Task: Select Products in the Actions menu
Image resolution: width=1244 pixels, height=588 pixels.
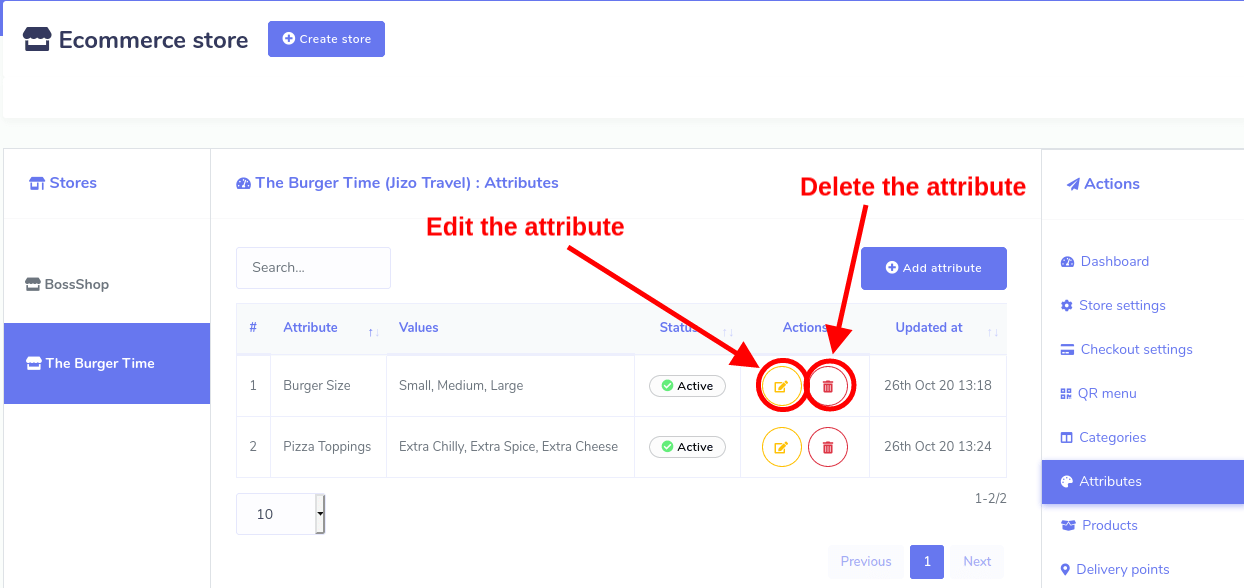Action: click(x=1109, y=525)
